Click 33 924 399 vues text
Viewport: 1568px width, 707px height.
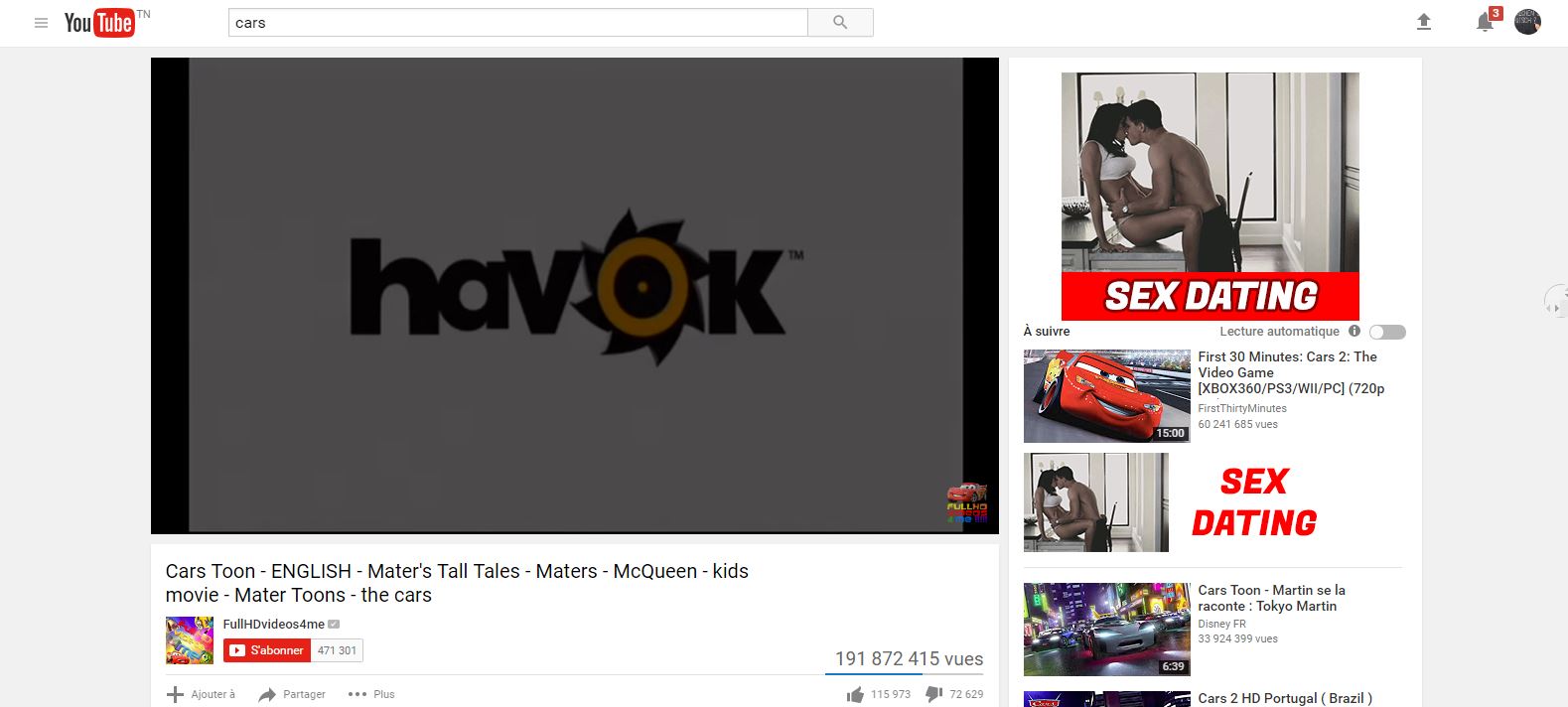click(x=1237, y=638)
